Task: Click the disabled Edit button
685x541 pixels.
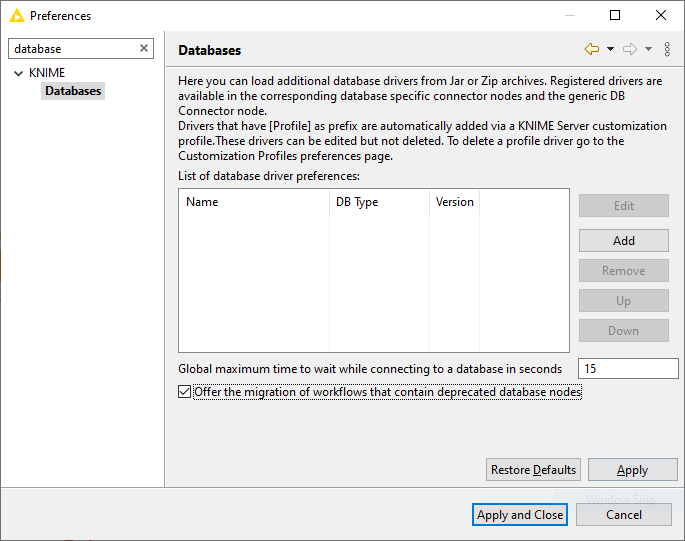Action: click(623, 205)
